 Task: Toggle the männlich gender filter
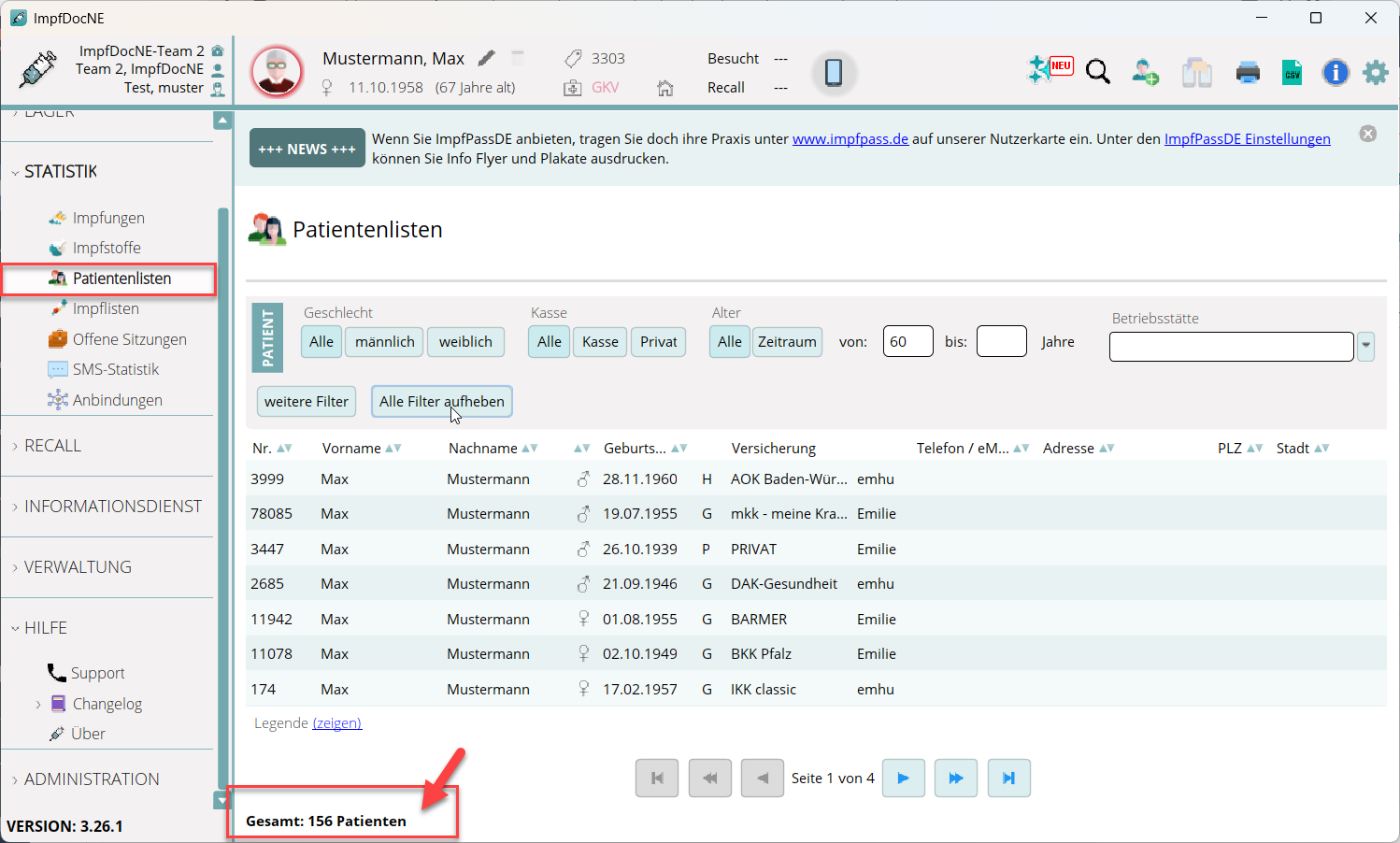(384, 342)
